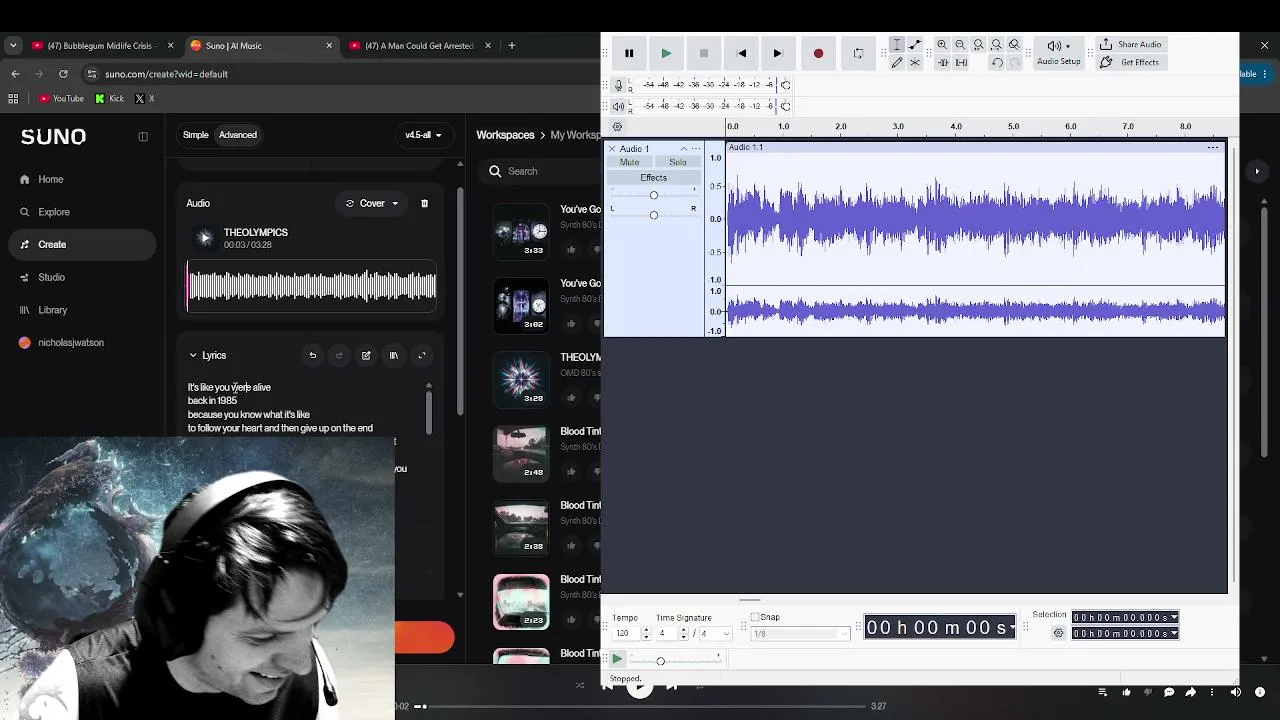This screenshot has width=1280, height=720.
Task: Select the Multi-tool in Audacity
Action: coord(915,63)
